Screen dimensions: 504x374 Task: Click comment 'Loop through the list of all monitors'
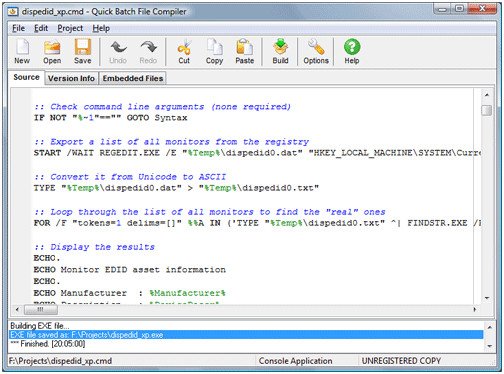tap(210, 212)
